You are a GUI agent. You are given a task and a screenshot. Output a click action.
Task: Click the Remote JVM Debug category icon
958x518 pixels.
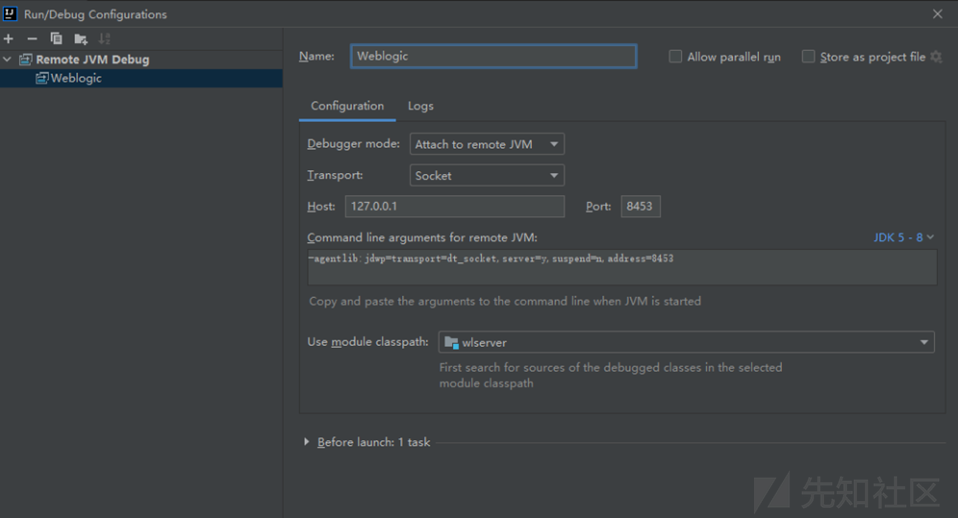pyautogui.click(x=26, y=59)
